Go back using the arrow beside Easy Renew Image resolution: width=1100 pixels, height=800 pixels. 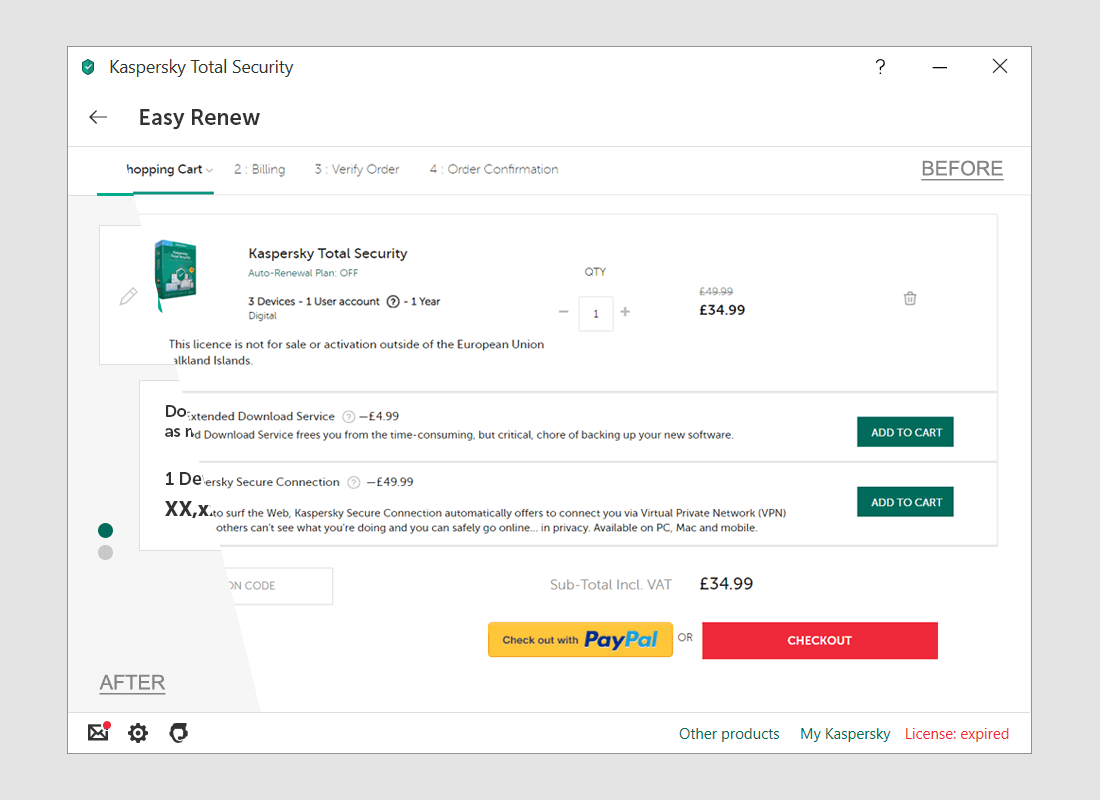coord(98,117)
